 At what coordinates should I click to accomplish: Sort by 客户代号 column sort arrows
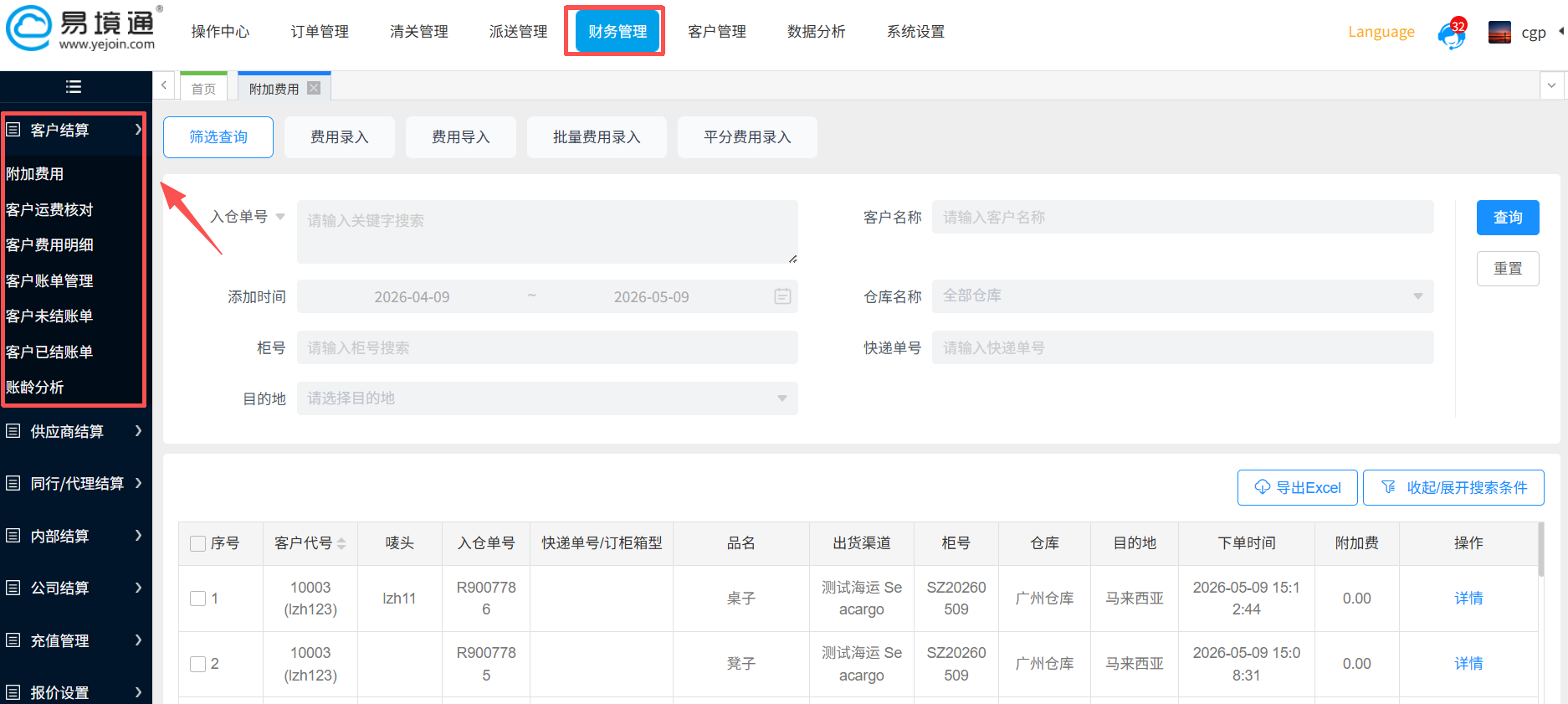[x=341, y=543]
